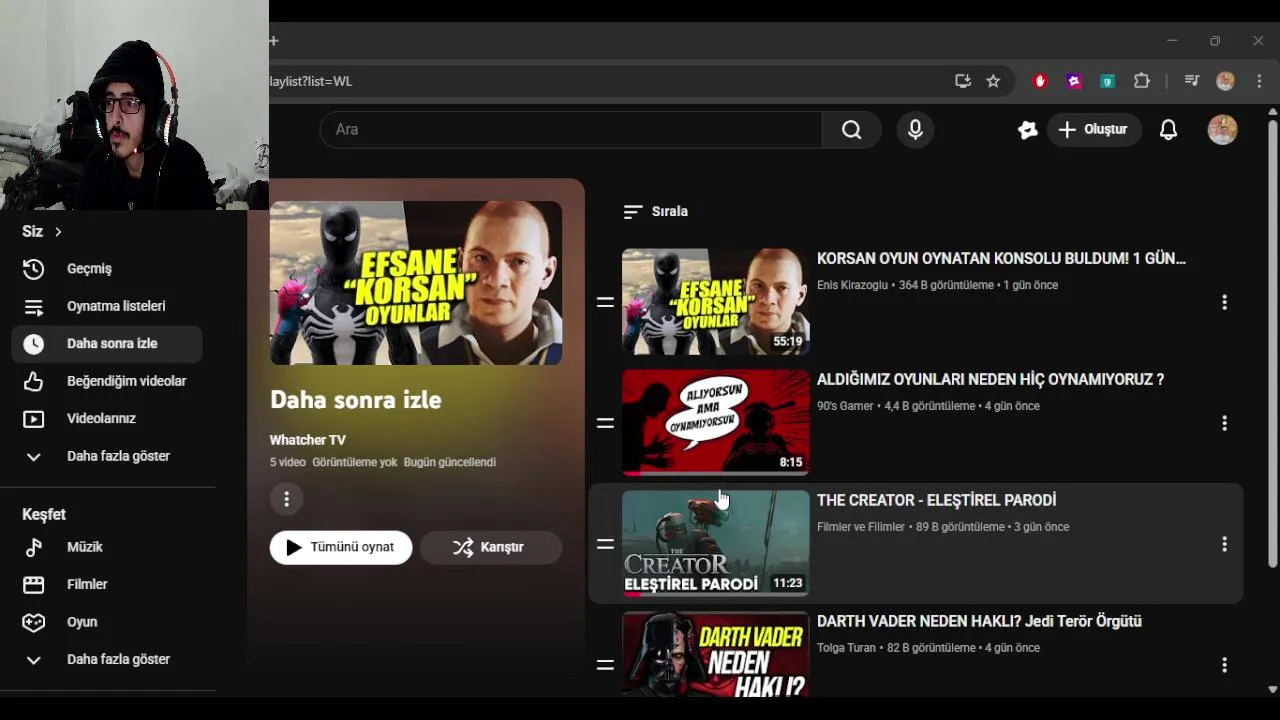Click the Karıştır shuffle button
Viewport: 1280px width, 720px height.
491,548
